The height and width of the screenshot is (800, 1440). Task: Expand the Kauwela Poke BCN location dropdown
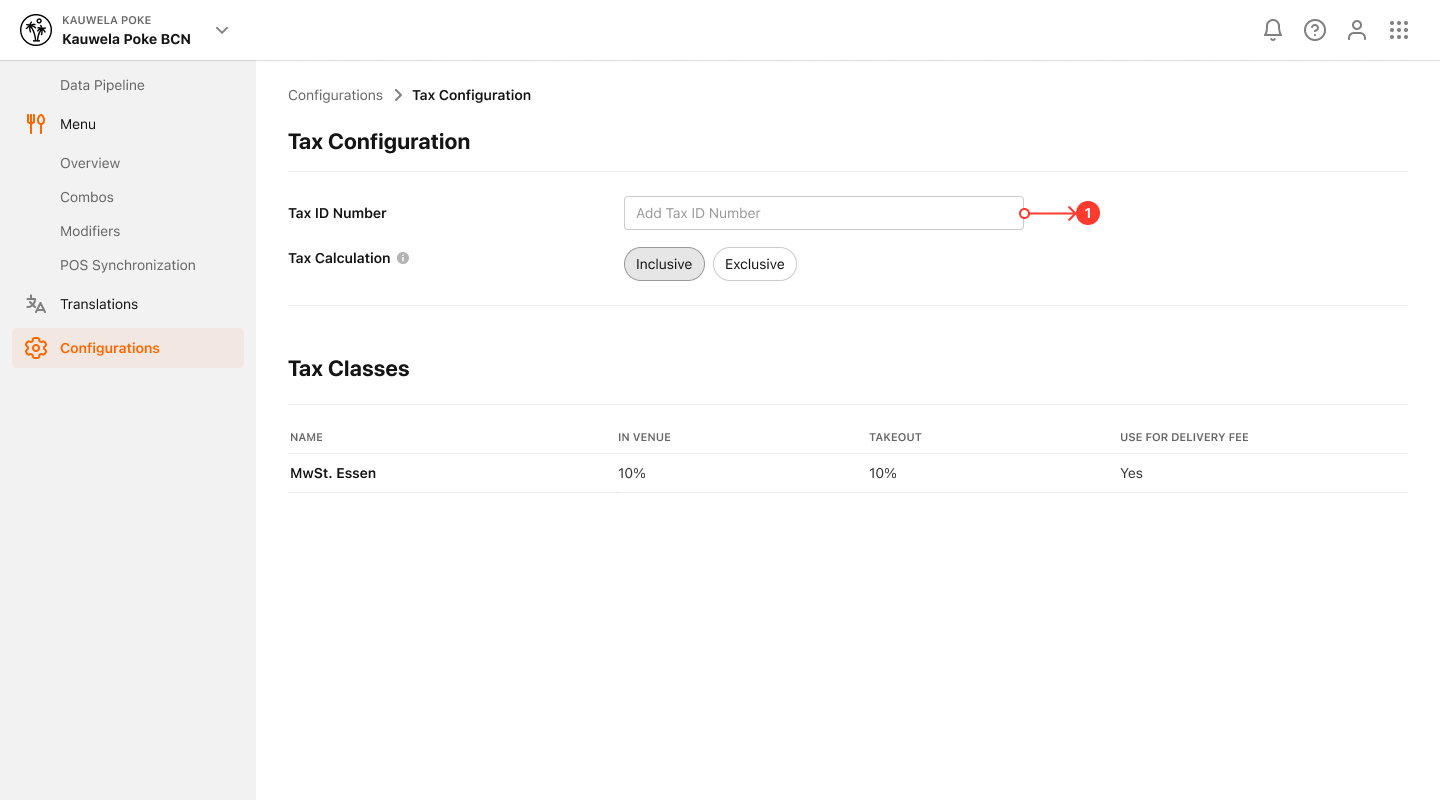(x=222, y=30)
